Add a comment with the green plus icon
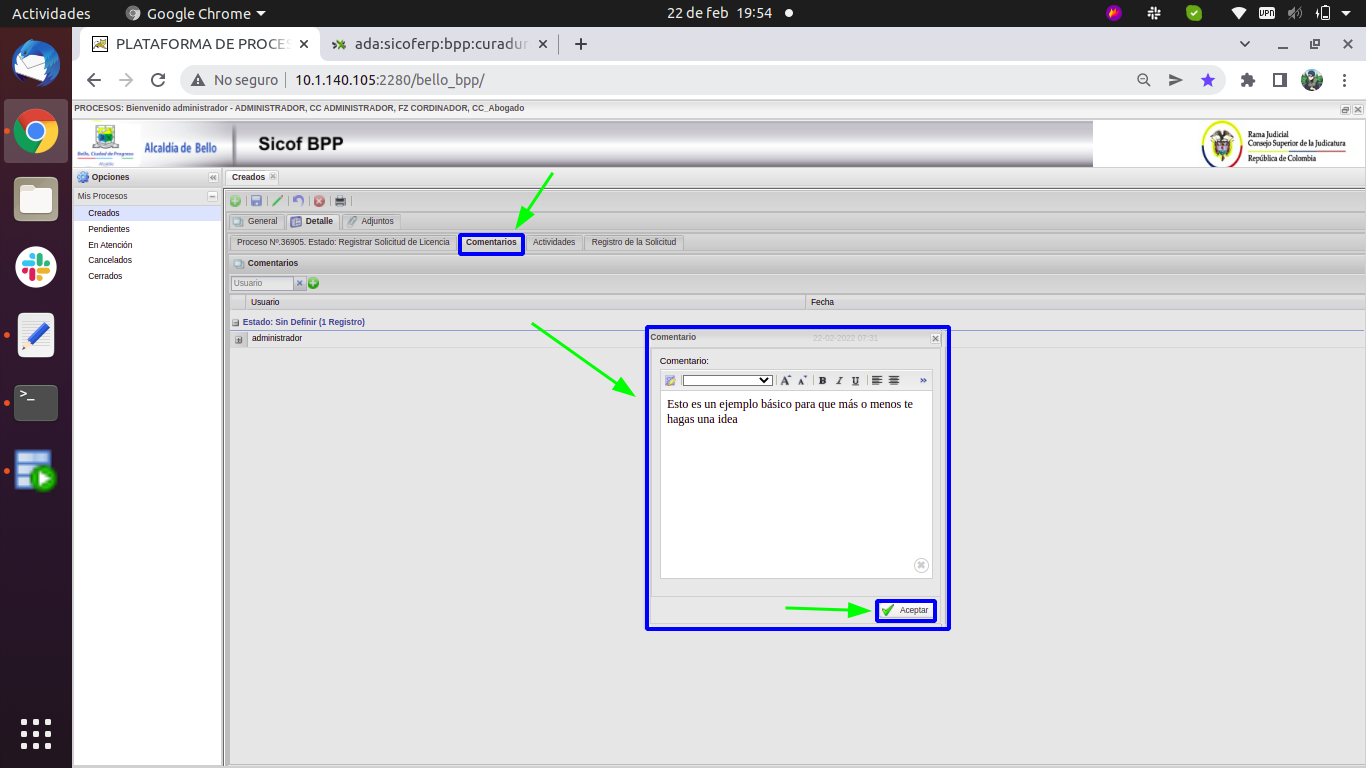Image resolution: width=1366 pixels, height=768 pixels. [314, 283]
